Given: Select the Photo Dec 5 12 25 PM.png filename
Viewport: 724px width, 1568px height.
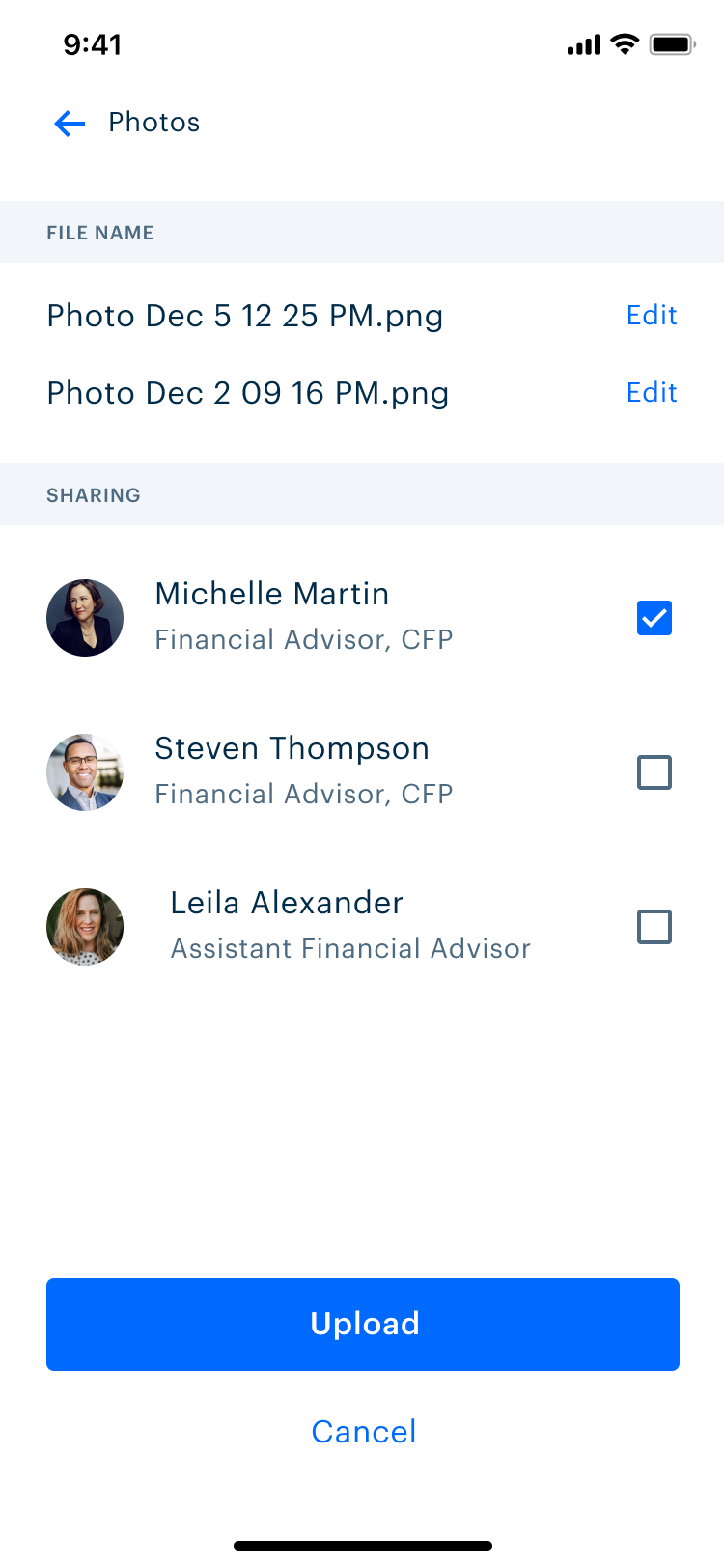Looking at the screenshot, I should (x=245, y=317).
